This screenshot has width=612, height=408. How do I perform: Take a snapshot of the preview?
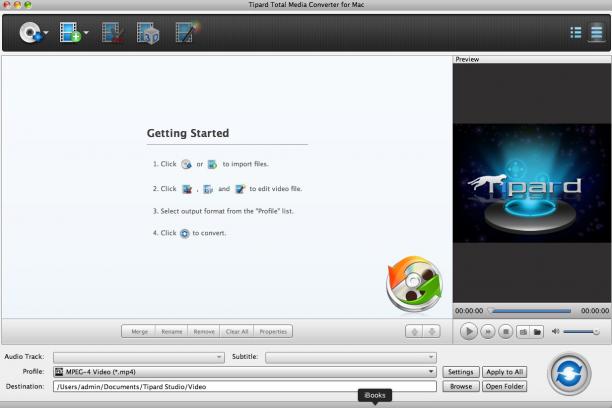[x=523, y=332]
